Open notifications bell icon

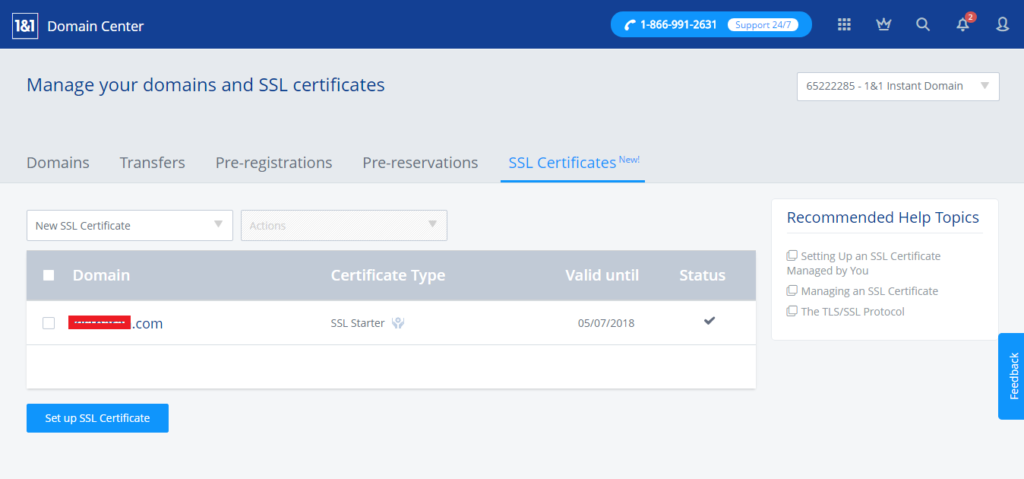coord(962,25)
